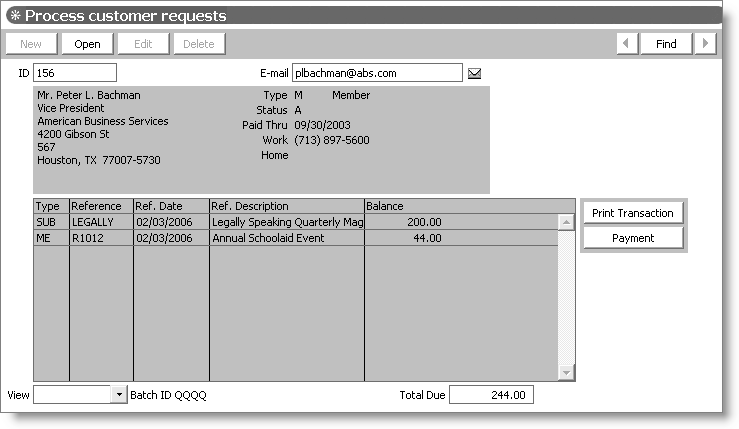Click the Balance column header

(469, 206)
